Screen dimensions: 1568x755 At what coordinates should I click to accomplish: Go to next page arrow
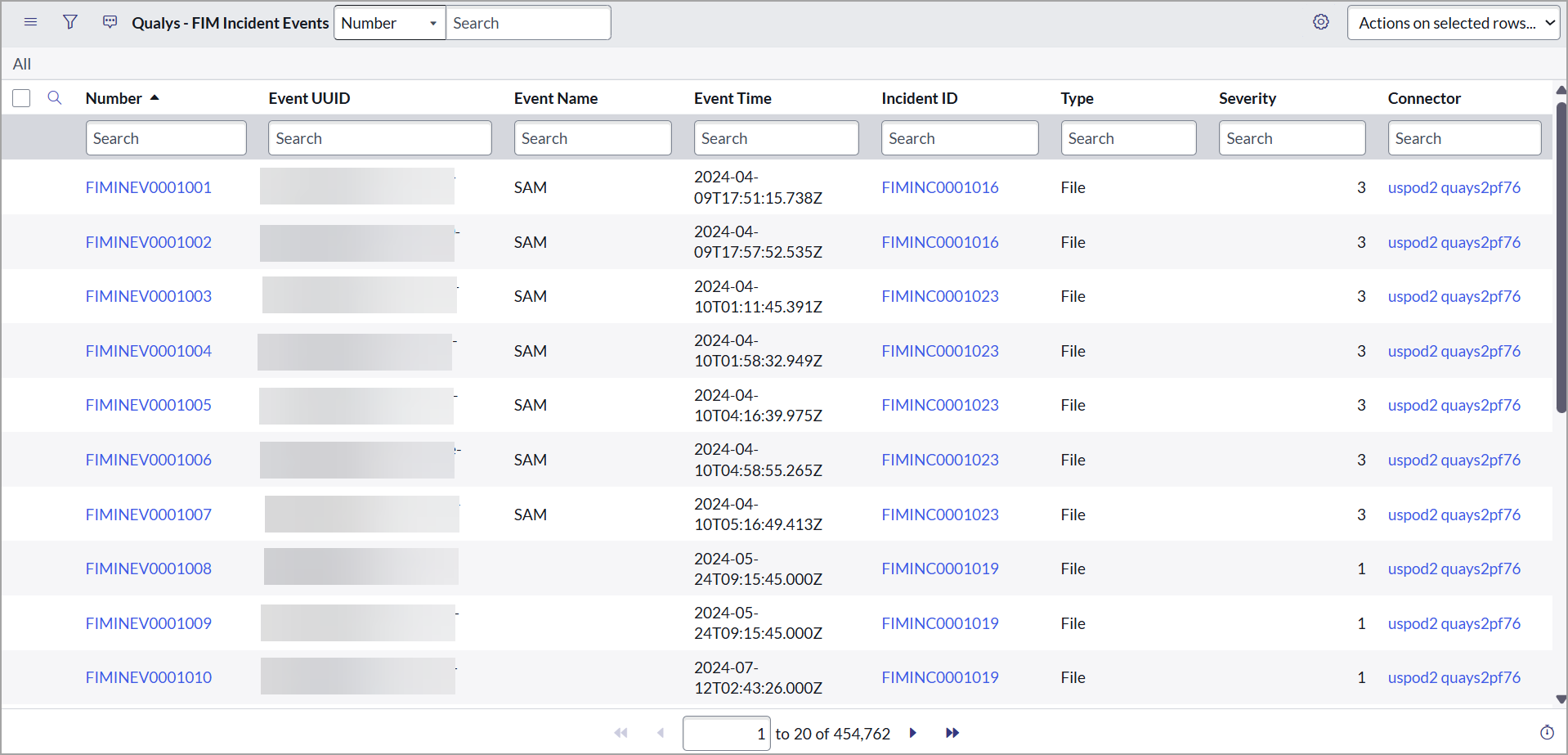pyautogui.click(x=912, y=733)
